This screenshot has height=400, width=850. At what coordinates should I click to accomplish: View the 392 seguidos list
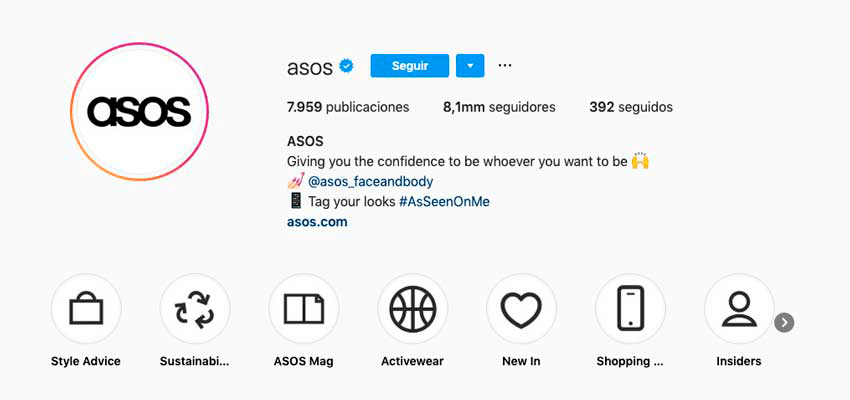pyautogui.click(x=631, y=107)
